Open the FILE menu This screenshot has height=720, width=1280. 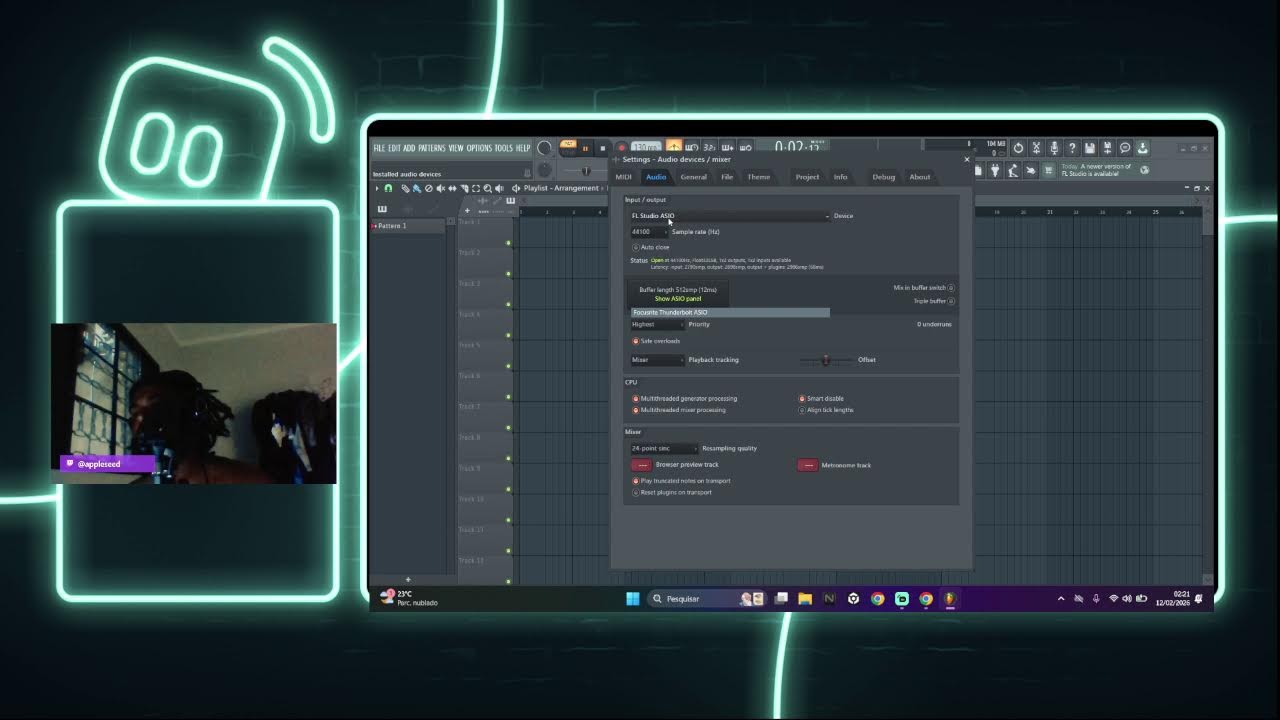380,148
